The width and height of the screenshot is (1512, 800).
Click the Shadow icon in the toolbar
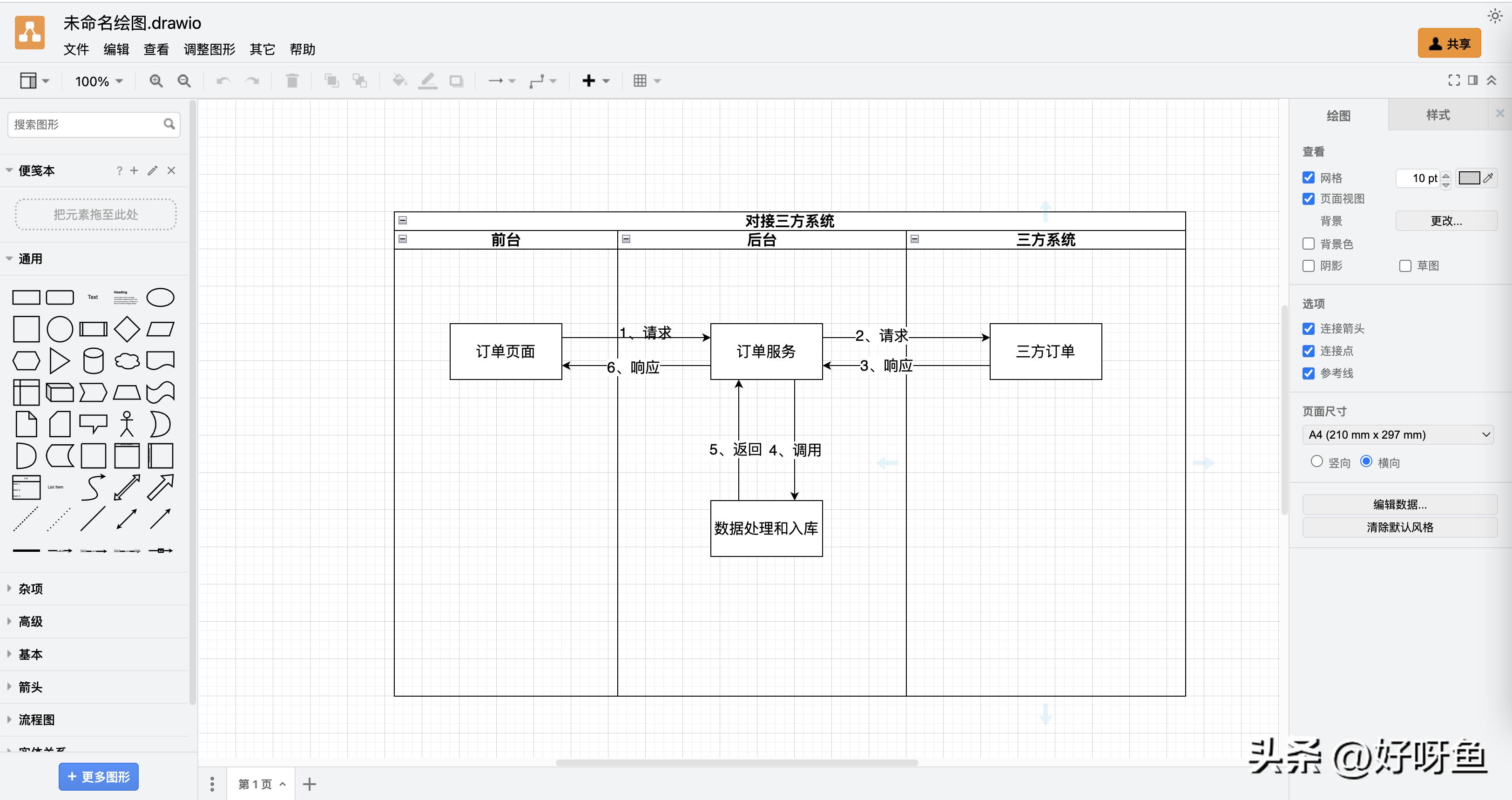coord(456,81)
